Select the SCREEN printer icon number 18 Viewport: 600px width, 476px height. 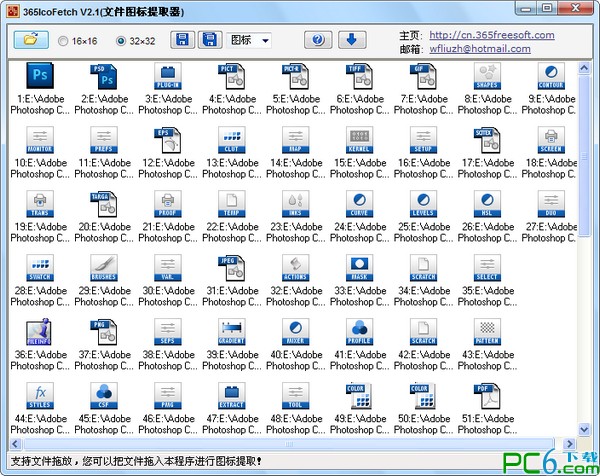[x=551, y=140]
